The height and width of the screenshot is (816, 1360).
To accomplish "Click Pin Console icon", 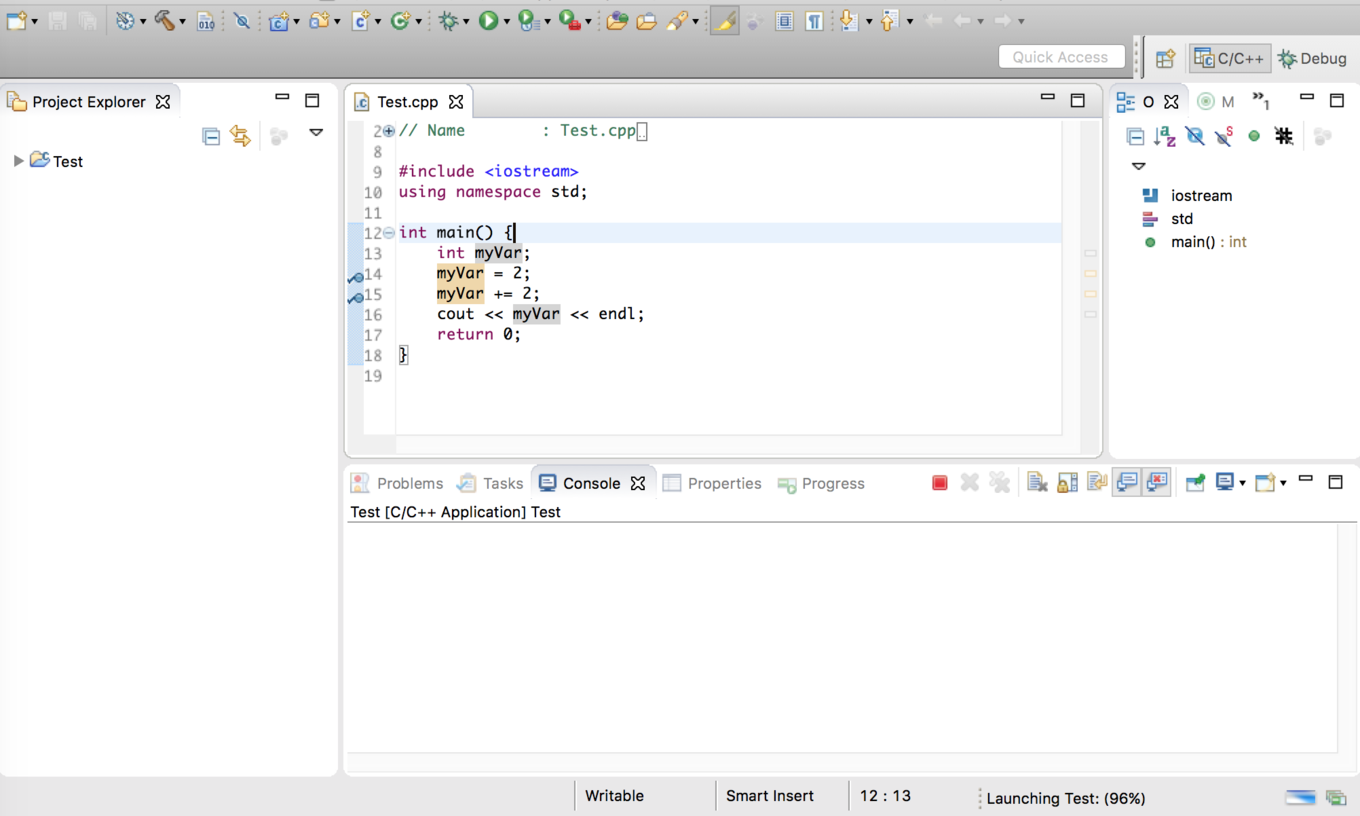I will pos(1195,483).
